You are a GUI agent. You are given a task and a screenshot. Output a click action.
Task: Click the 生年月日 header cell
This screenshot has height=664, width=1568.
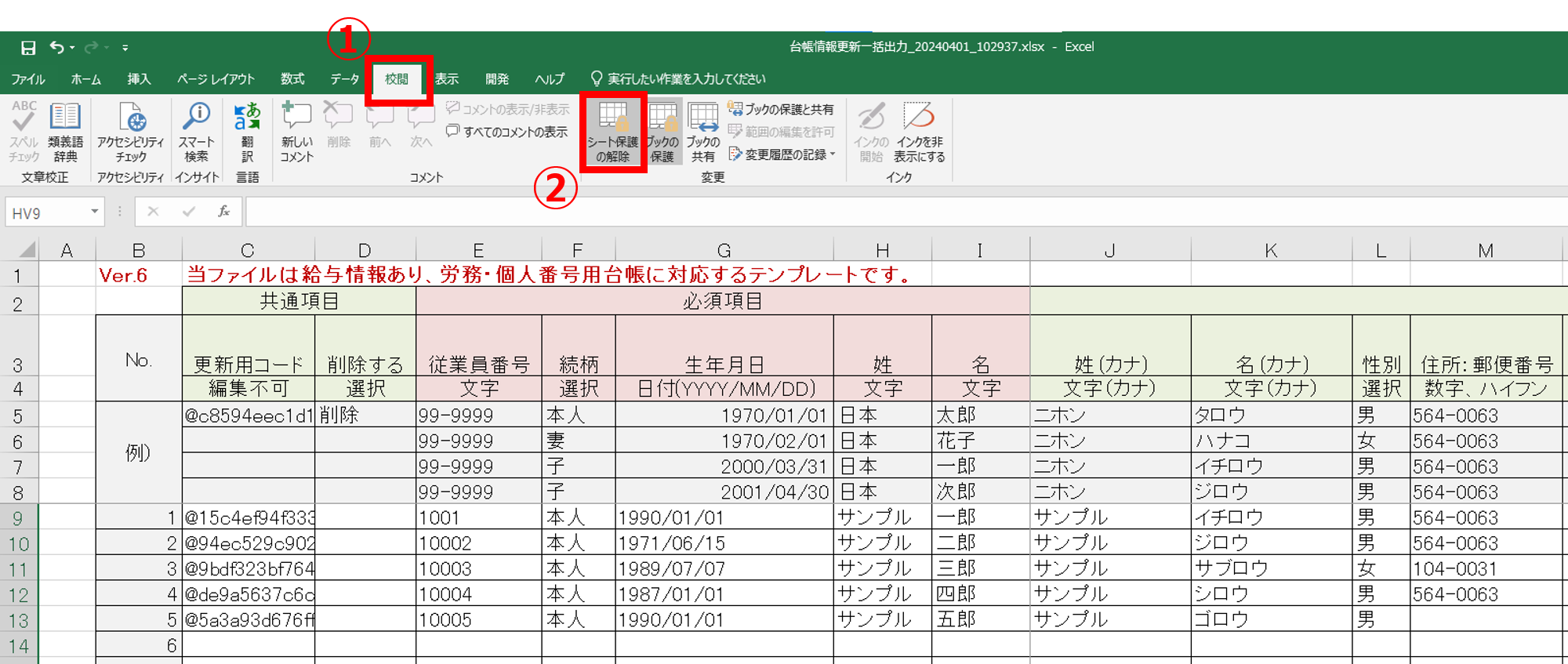coord(724,347)
